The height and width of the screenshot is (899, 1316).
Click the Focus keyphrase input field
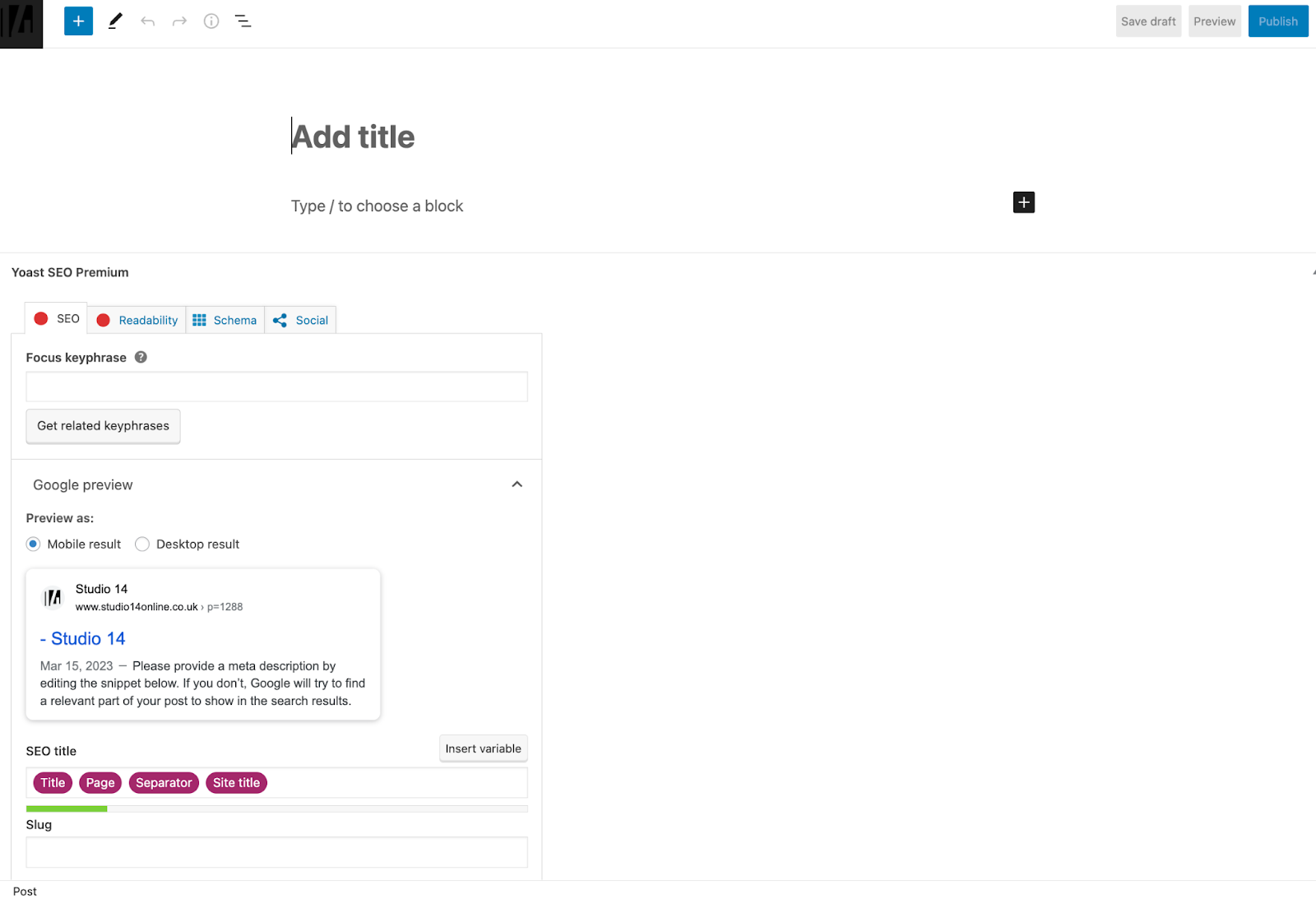pyautogui.click(x=276, y=387)
